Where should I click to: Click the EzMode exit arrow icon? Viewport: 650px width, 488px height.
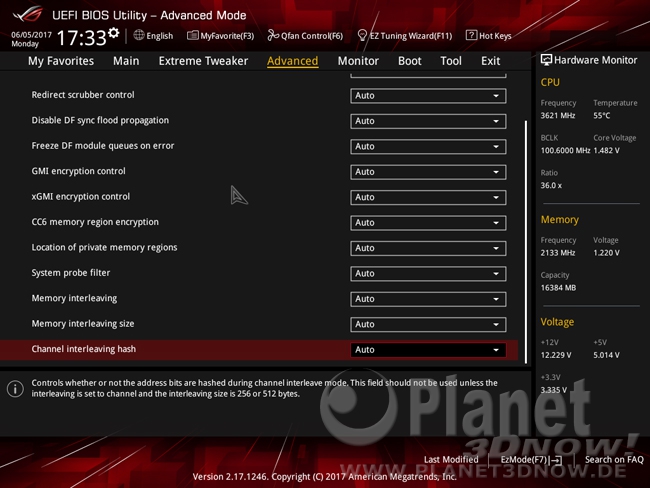pyautogui.click(x=556, y=460)
